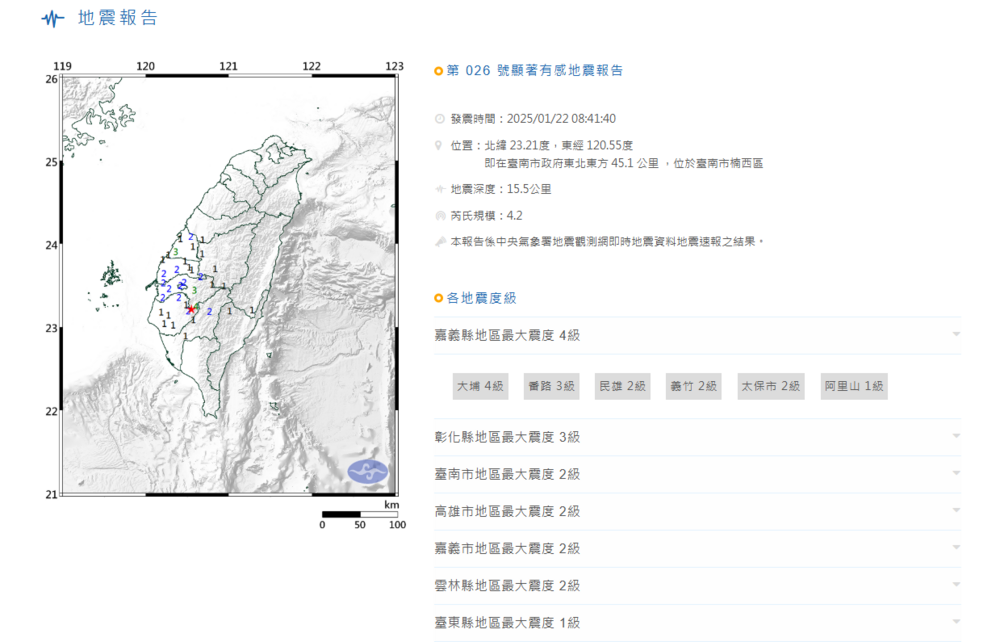Screen dimensions: 1000x642
Task: Click the depth icon next to 地震深度
Action: point(439,188)
